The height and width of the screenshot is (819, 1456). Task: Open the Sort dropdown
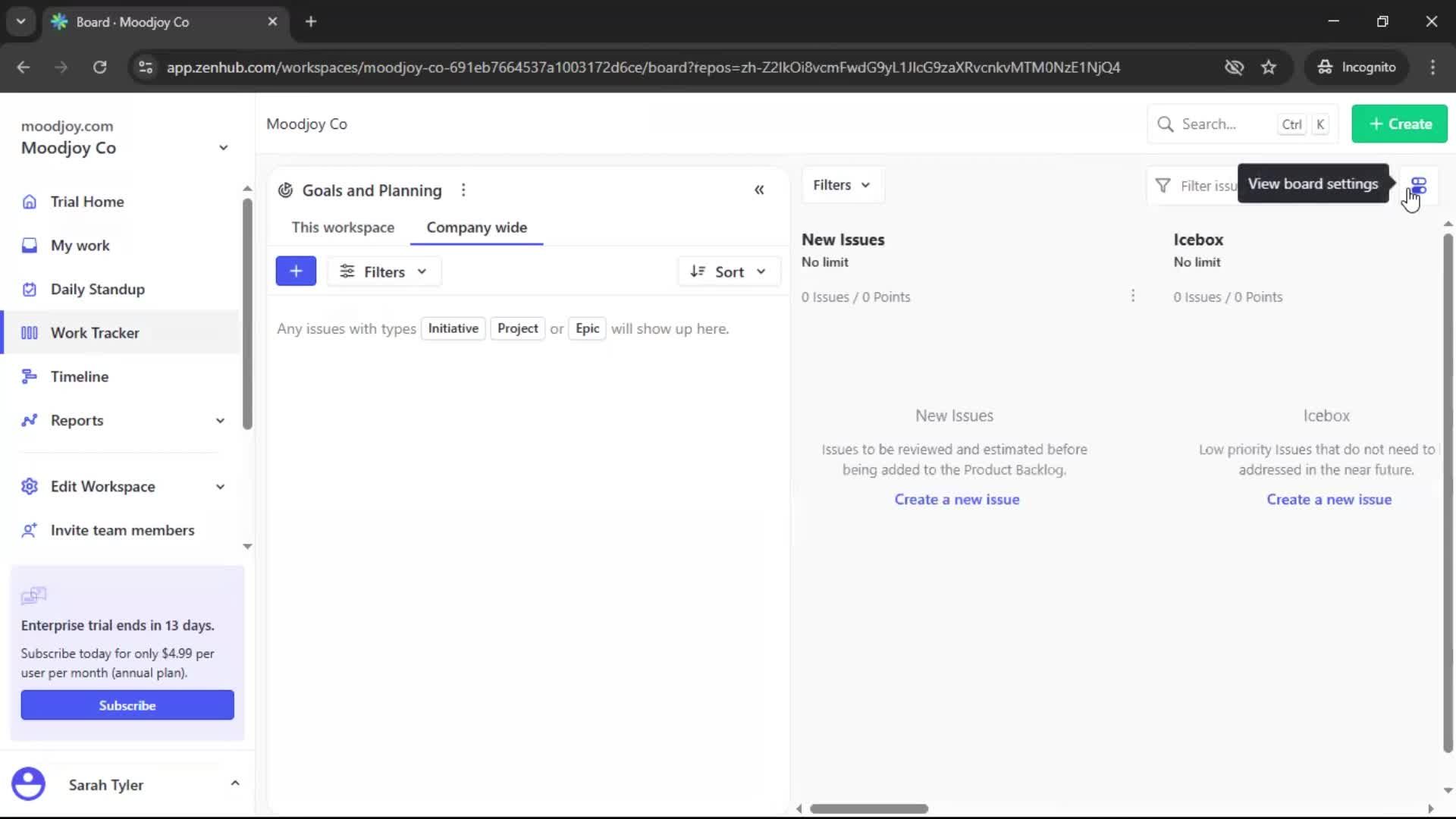(728, 271)
